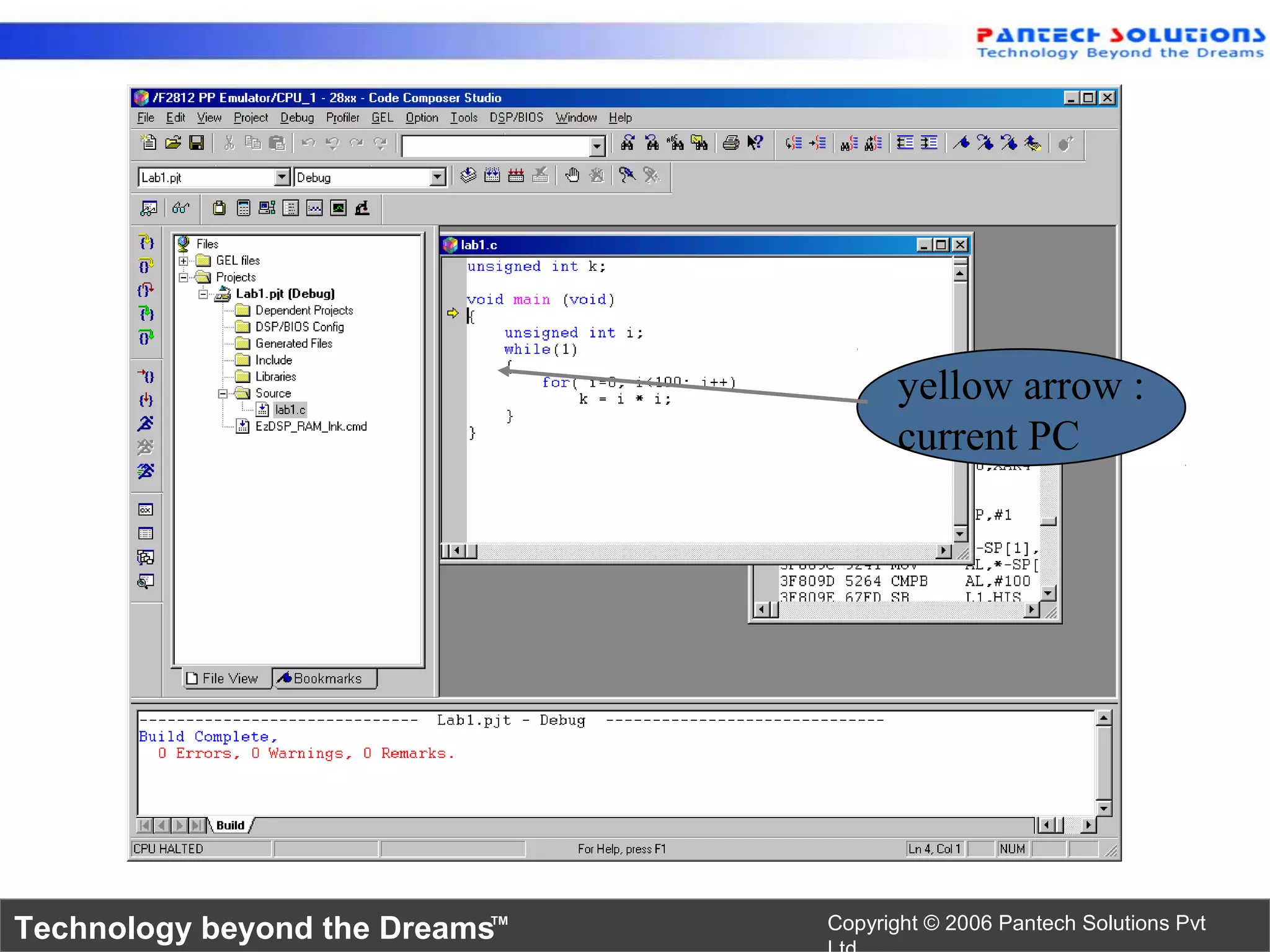Open the Help menu
1270x952 pixels.
620,118
